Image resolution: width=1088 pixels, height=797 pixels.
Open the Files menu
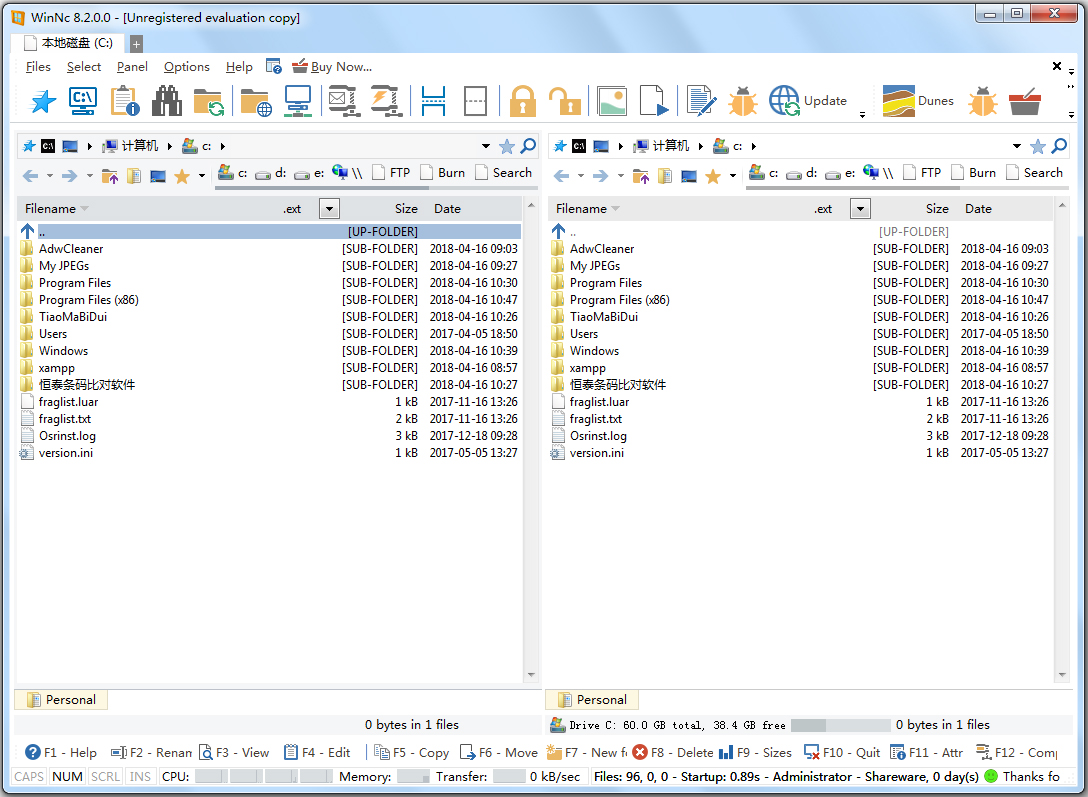click(38, 67)
